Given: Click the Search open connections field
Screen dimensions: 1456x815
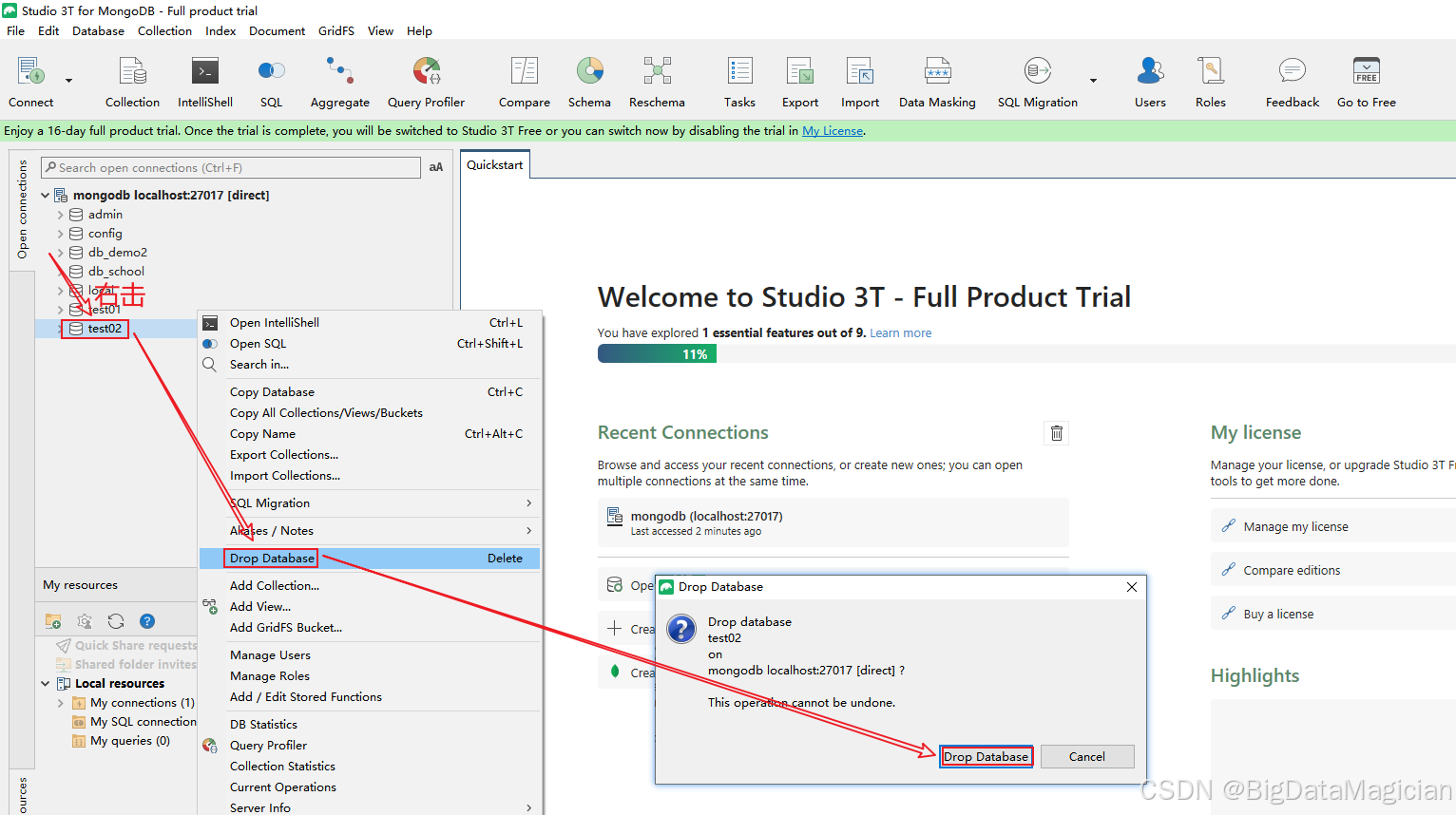Looking at the screenshot, I should pyautogui.click(x=231, y=168).
